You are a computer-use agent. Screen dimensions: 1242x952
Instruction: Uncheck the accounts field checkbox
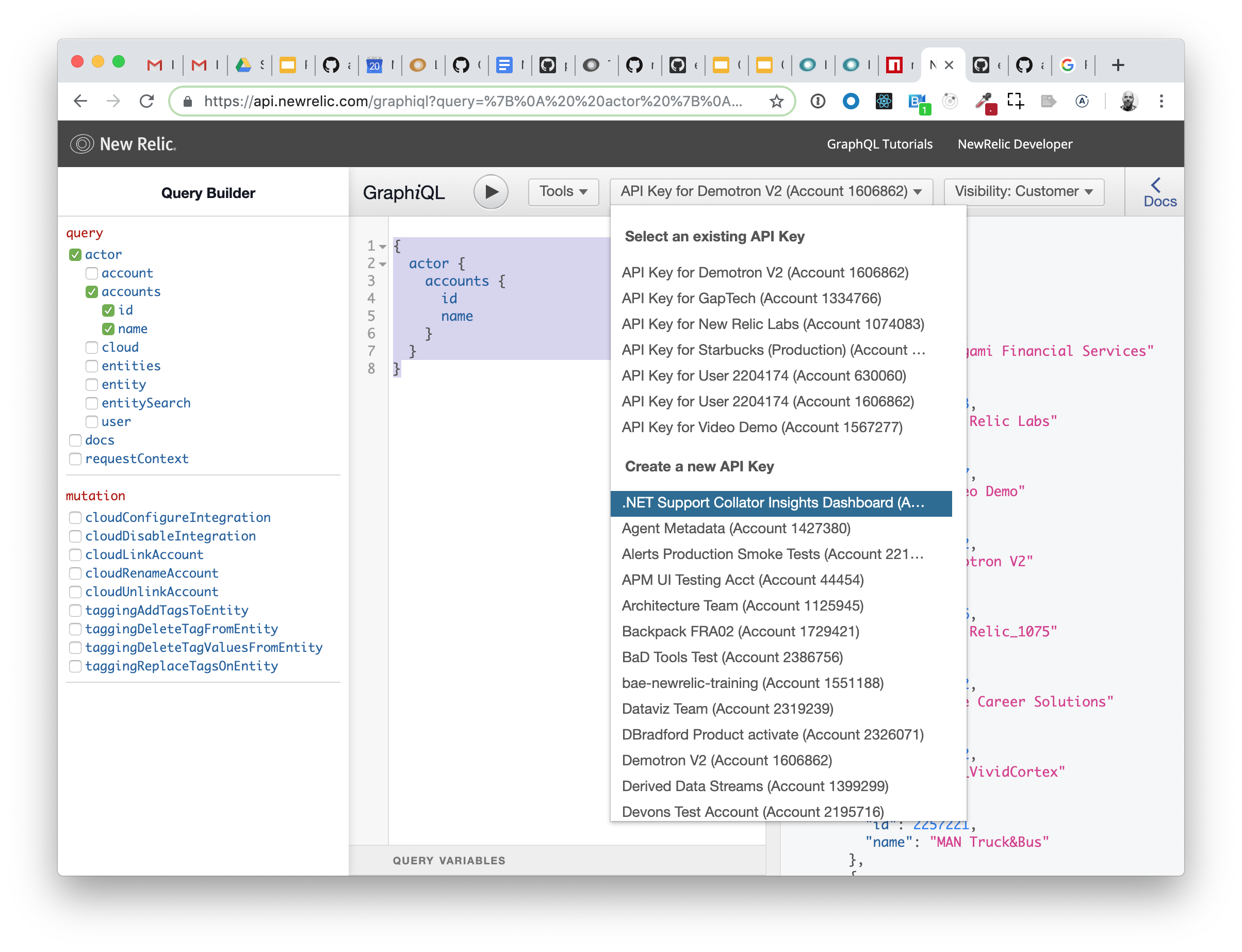click(92, 292)
